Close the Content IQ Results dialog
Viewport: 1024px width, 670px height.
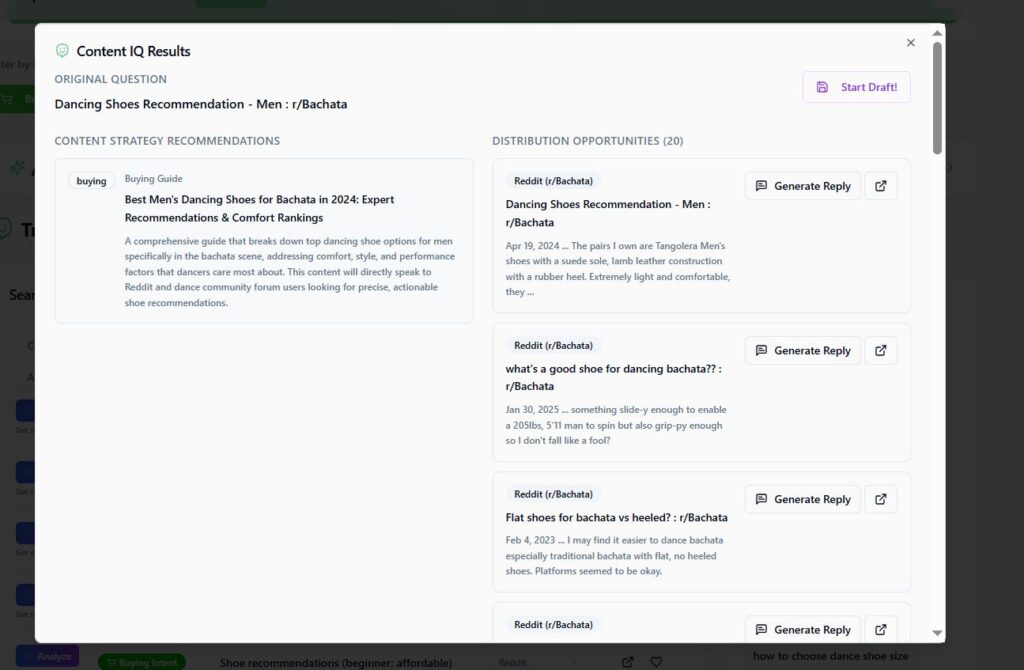[910, 43]
